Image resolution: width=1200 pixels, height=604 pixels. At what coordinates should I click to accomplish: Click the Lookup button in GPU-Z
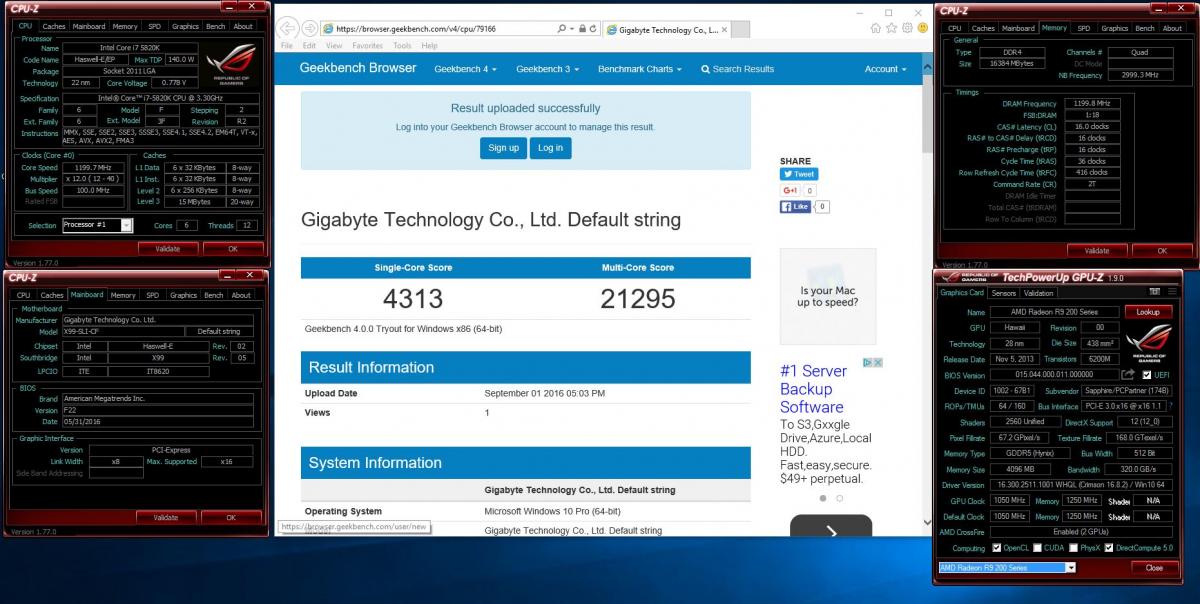point(1148,312)
